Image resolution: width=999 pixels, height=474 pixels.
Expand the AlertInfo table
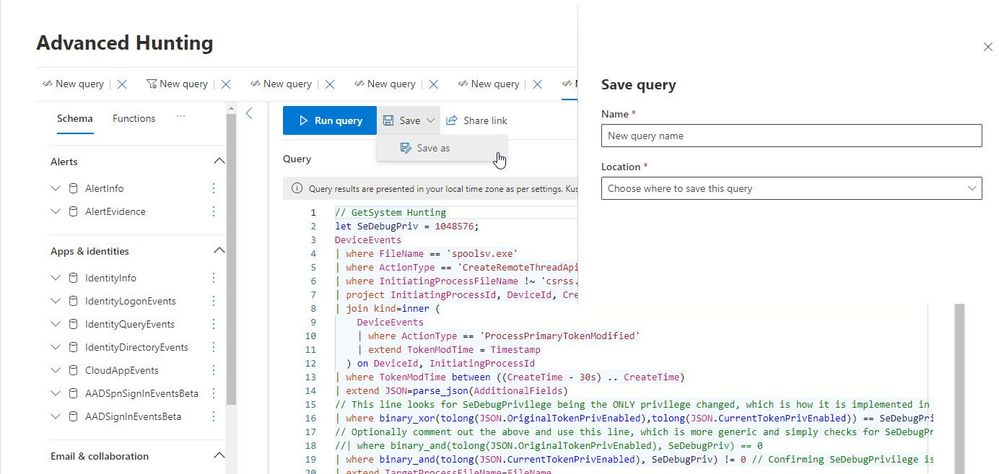coord(55,189)
